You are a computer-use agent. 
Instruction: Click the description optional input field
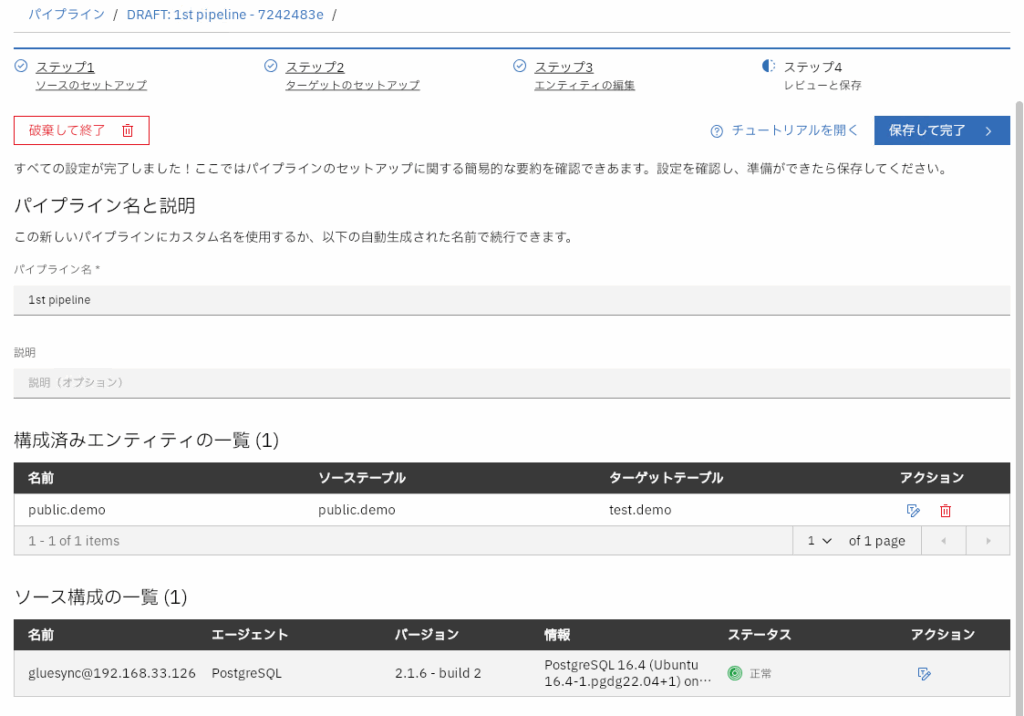click(x=511, y=382)
